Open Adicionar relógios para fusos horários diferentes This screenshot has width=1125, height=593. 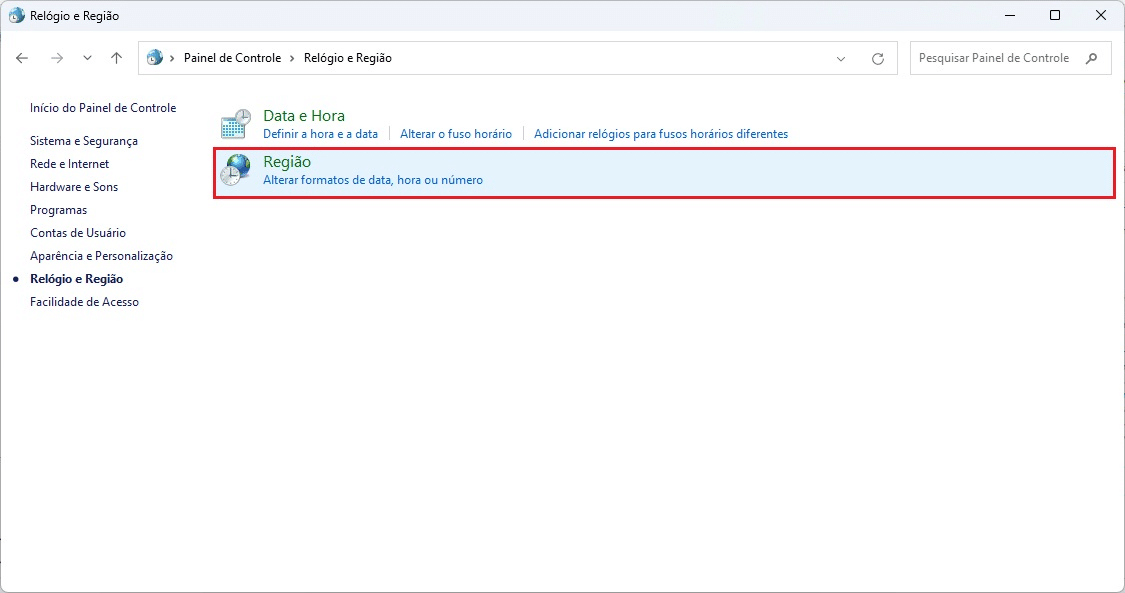(x=660, y=134)
